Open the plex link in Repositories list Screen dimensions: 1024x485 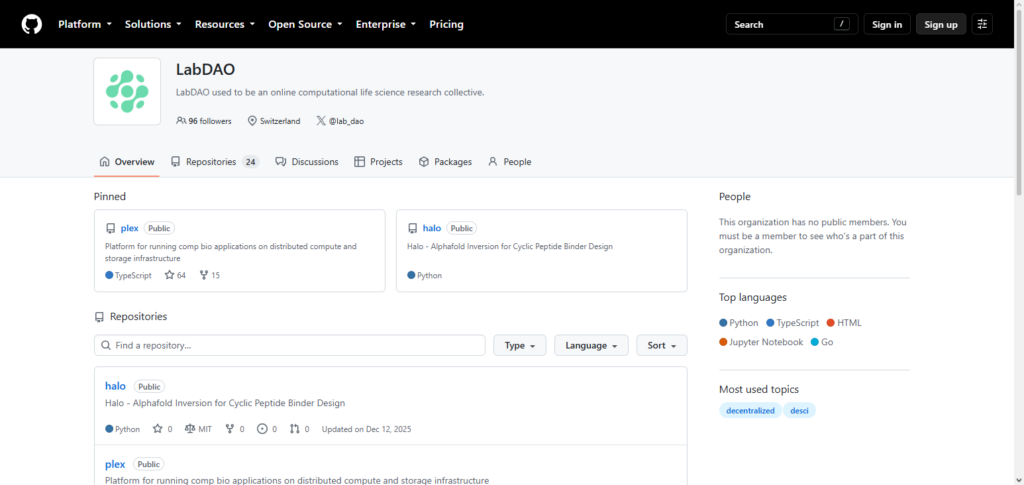click(x=115, y=464)
